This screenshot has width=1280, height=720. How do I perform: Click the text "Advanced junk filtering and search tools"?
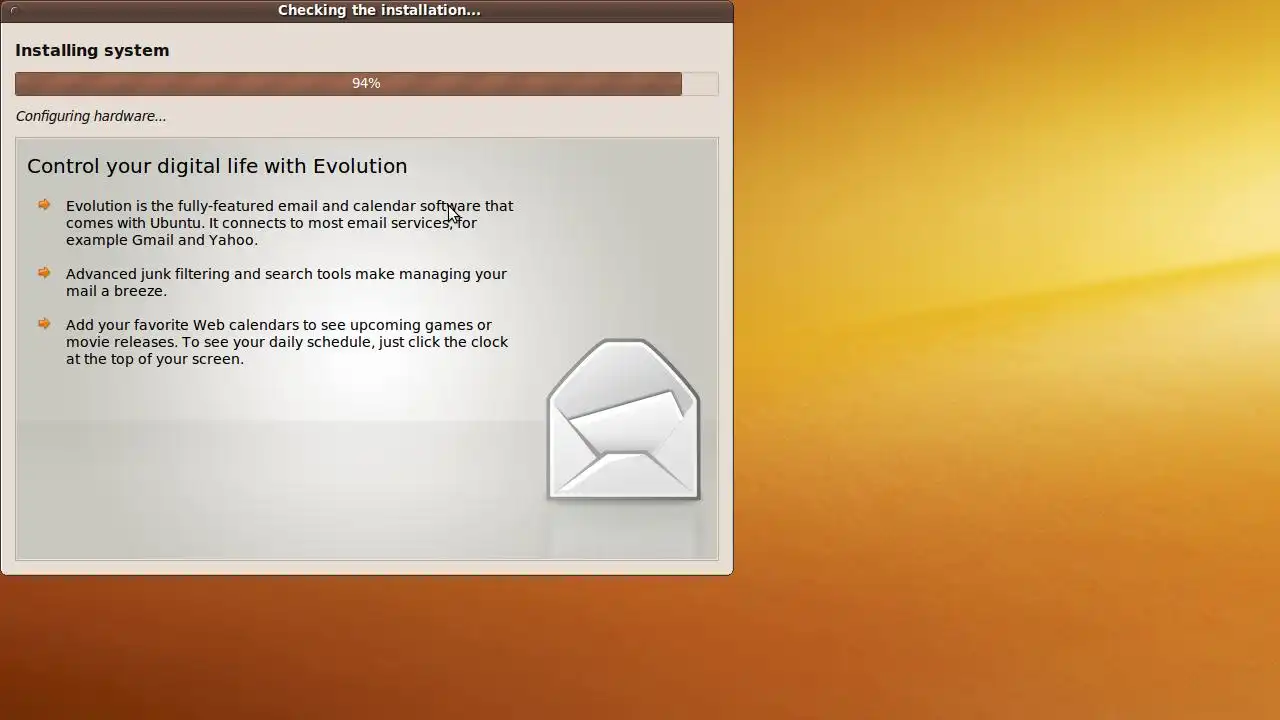pyautogui.click(x=208, y=274)
